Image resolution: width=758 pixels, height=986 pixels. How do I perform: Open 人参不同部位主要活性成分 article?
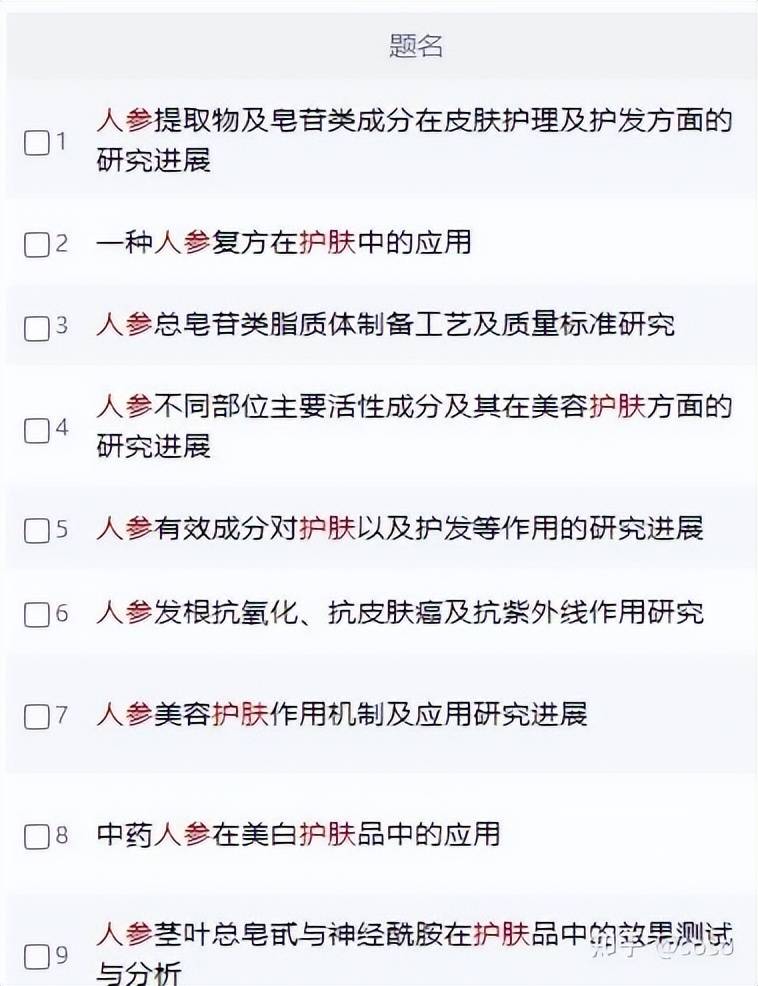tap(415, 426)
